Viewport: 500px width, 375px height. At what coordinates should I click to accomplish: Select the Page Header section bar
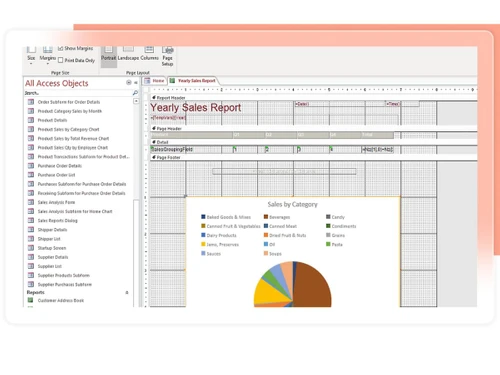tap(313, 128)
